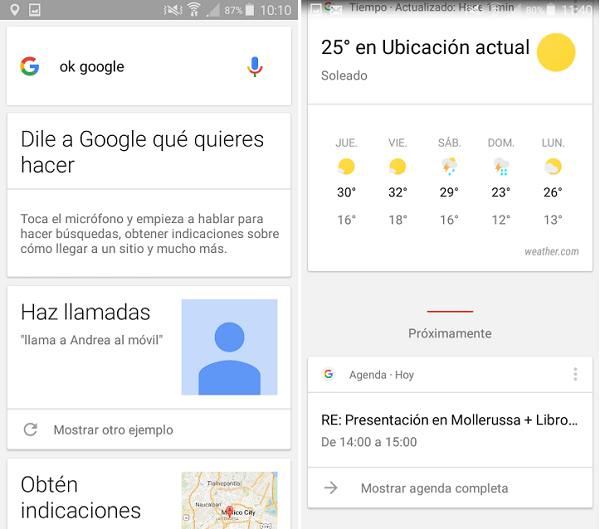Tap the 26° high temperature for LUN.
600x529 pixels.
553,192
